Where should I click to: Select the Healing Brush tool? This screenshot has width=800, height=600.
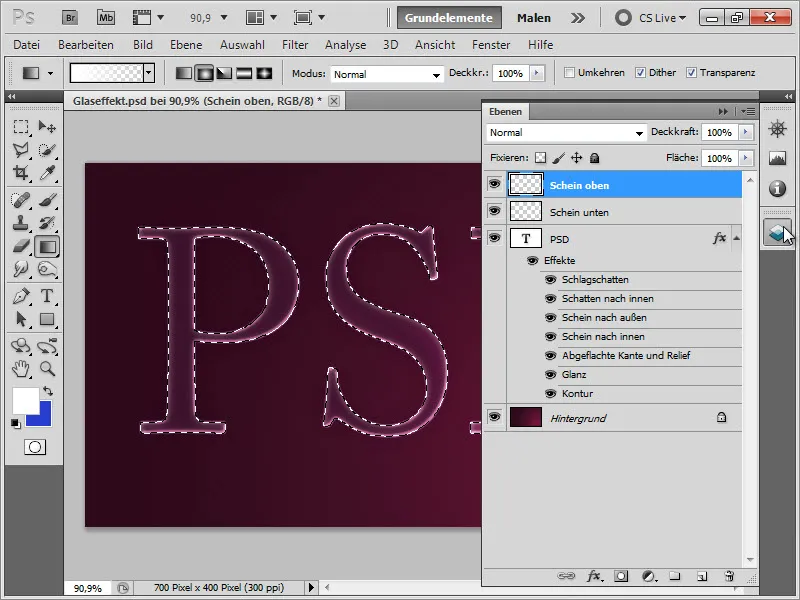[x=21, y=200]
